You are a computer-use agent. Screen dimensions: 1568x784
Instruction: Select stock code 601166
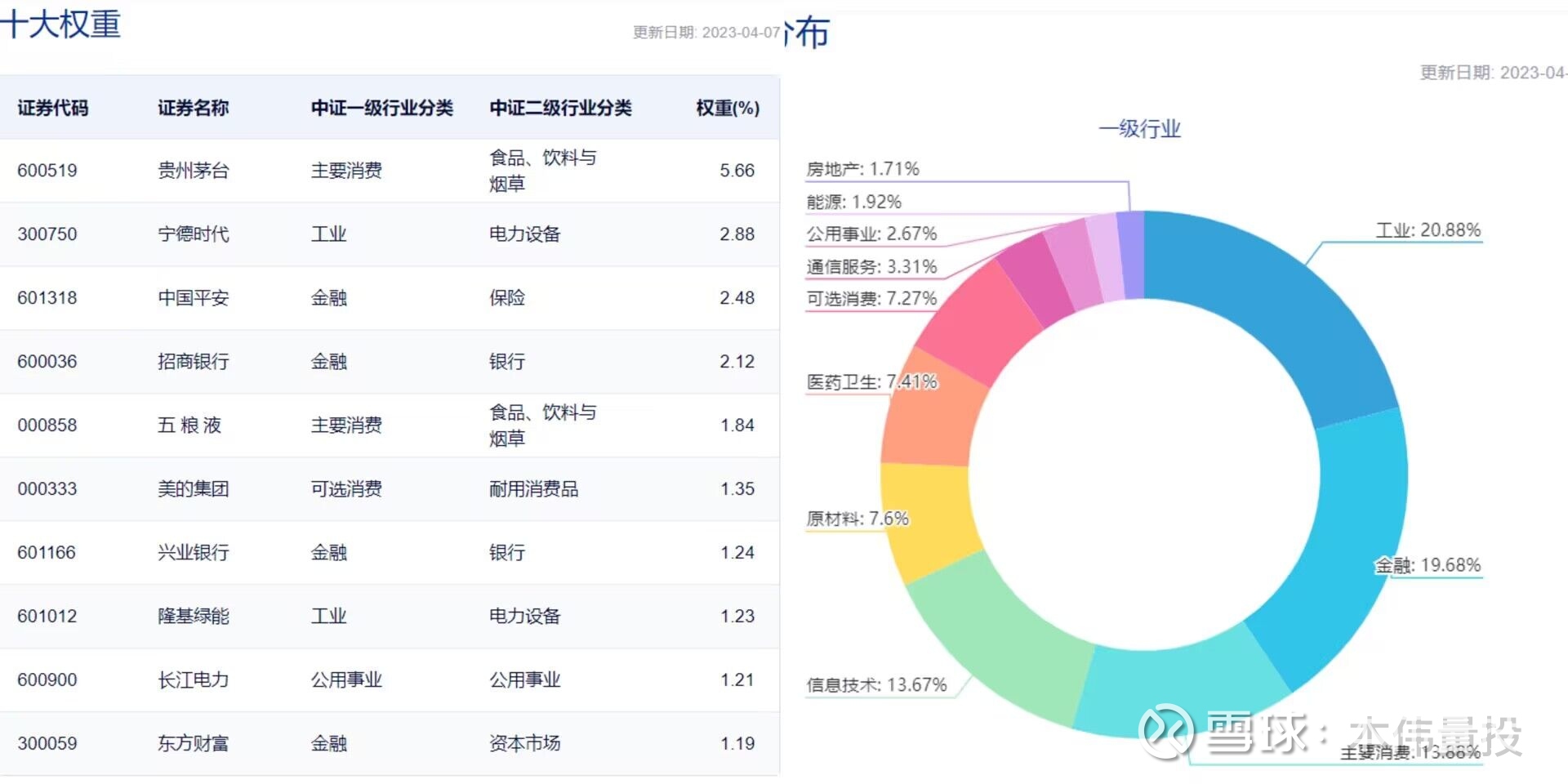click(x=47, y=553)
